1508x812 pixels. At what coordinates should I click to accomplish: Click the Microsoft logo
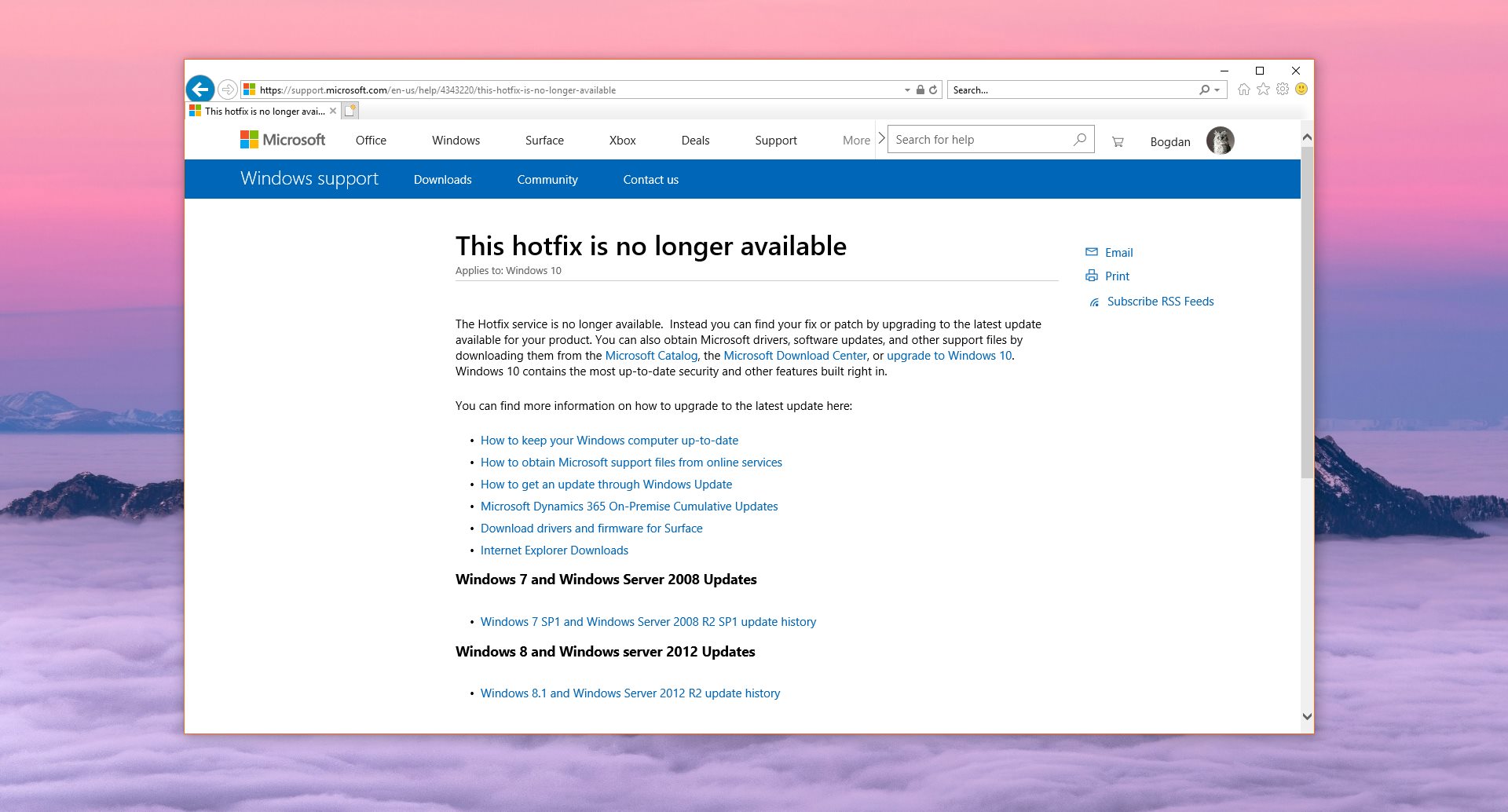tap(283, 140)
